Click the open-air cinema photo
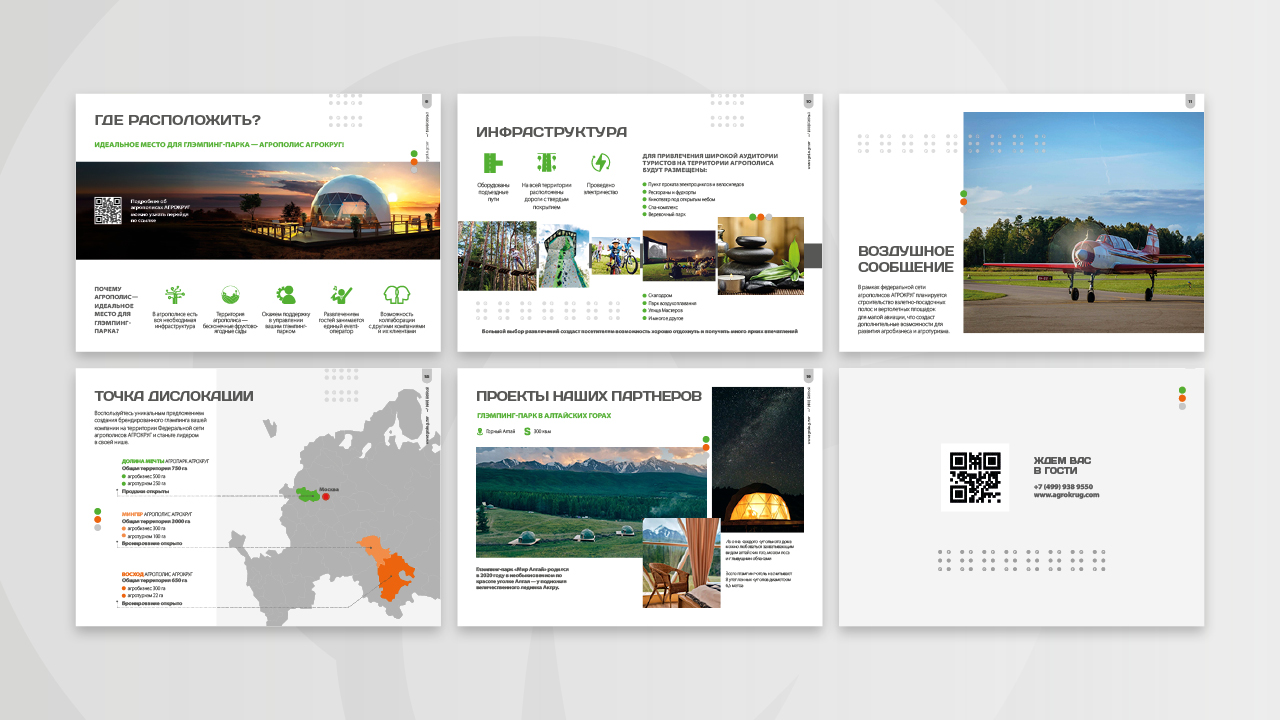Screen dimensions: 1280x720 pyautogui.click(x=679, y=256)
